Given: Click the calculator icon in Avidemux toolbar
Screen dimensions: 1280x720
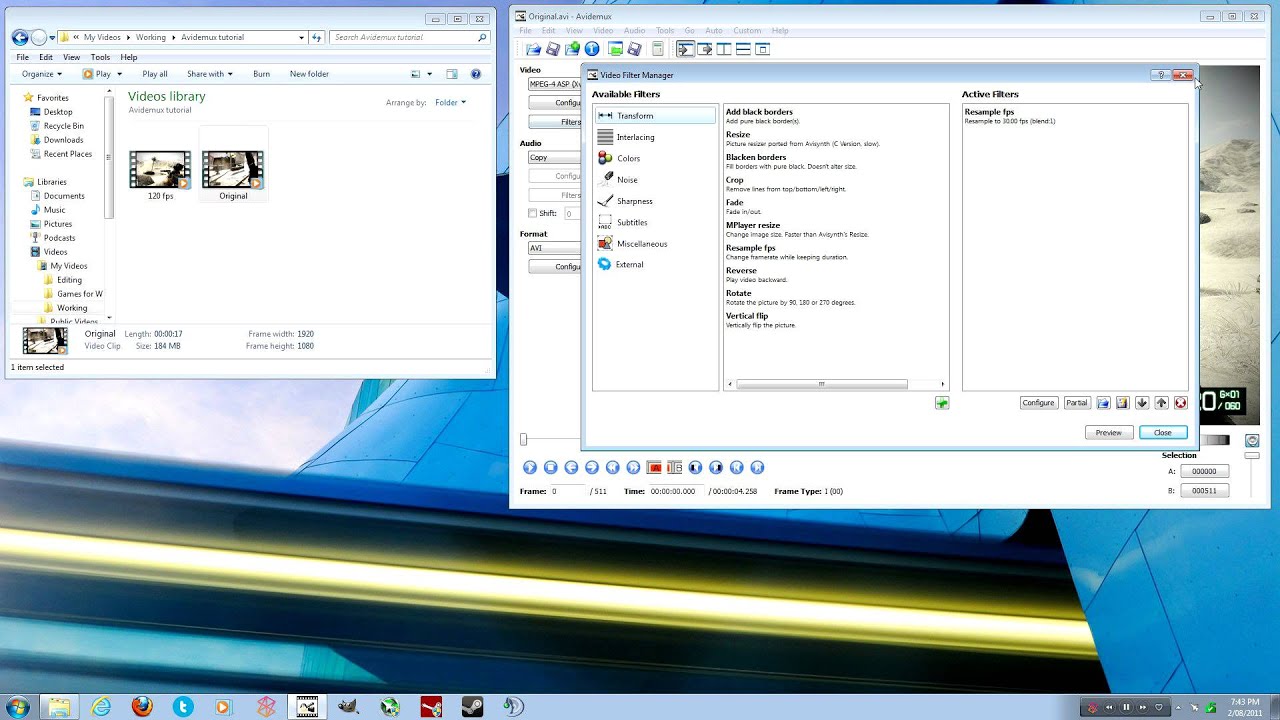Looking at the screenshot, I should [x=657, y=49].
